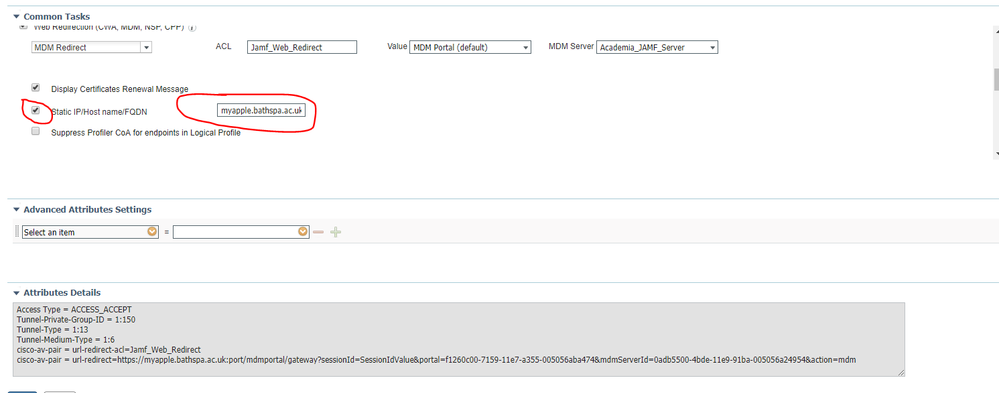
Task: Uncheck Static IP/Host name/FQDN checkbox
Action: [36, 110]
